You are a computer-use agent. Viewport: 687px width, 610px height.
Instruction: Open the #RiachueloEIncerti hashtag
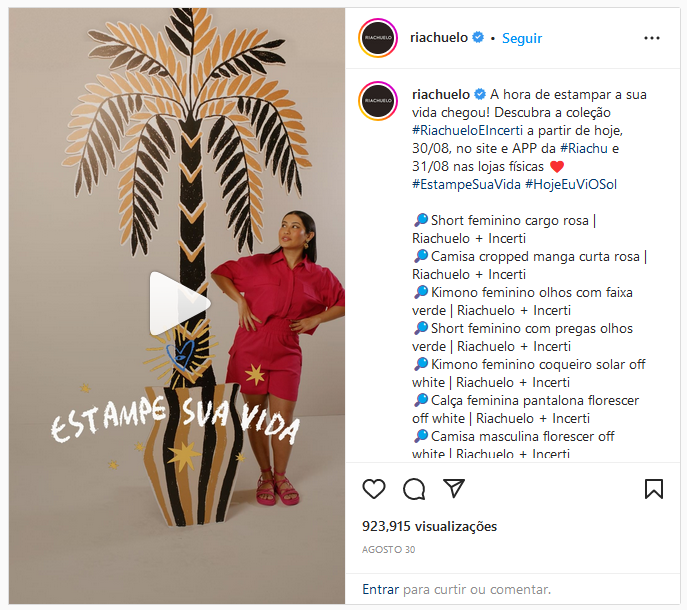(x=467, y=130)
